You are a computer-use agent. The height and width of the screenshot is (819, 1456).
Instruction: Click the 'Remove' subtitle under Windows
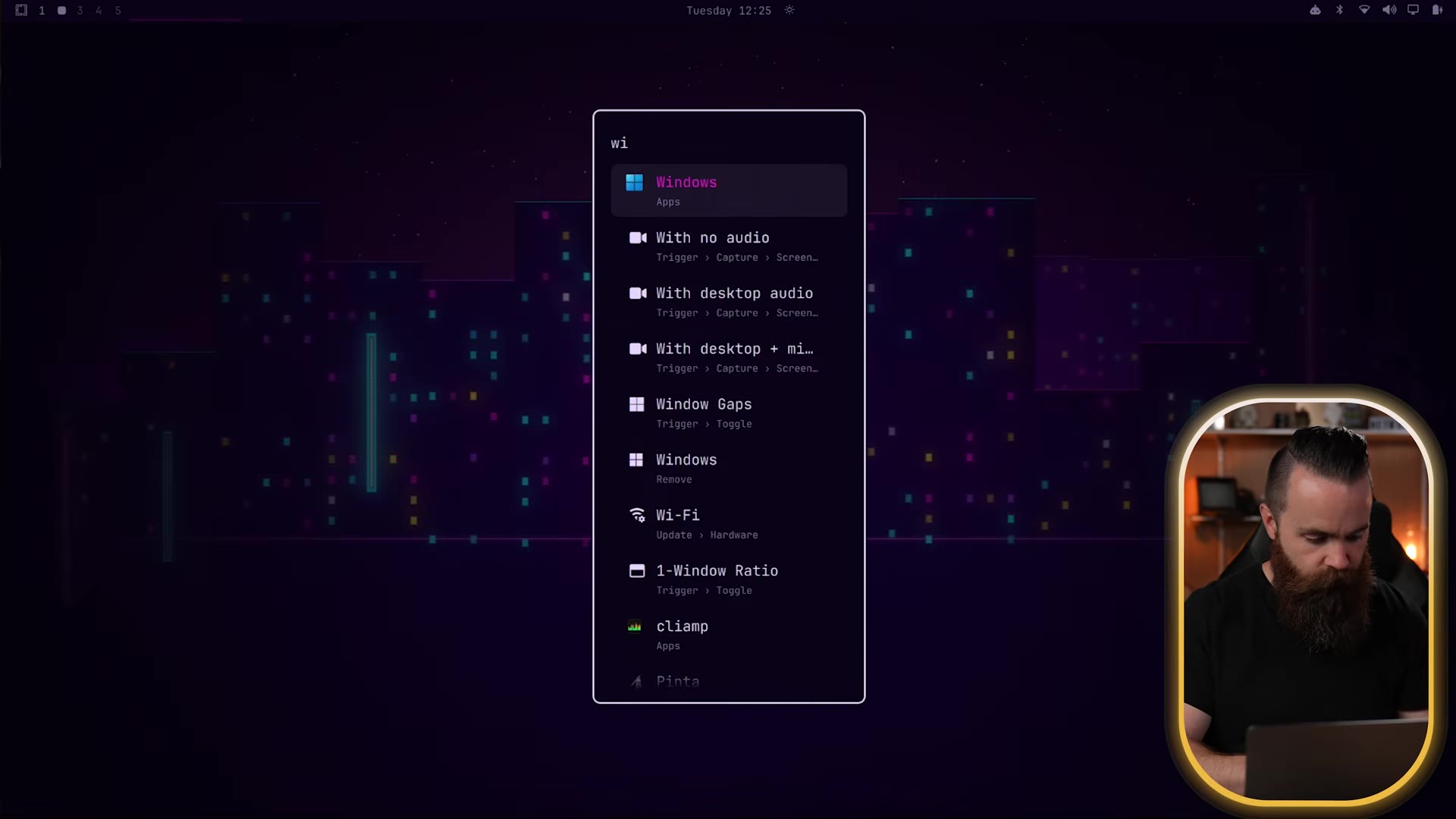(x=673, y=479)
